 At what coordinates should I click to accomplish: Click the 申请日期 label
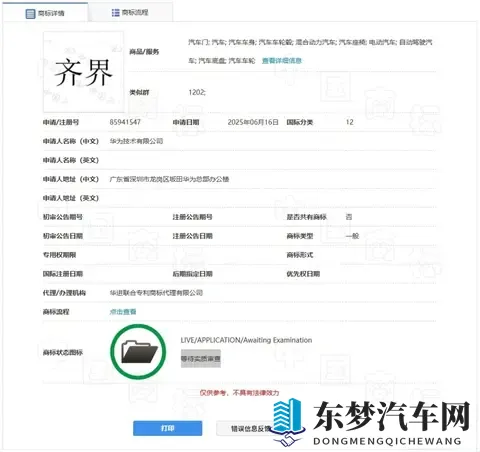[186, 122]
